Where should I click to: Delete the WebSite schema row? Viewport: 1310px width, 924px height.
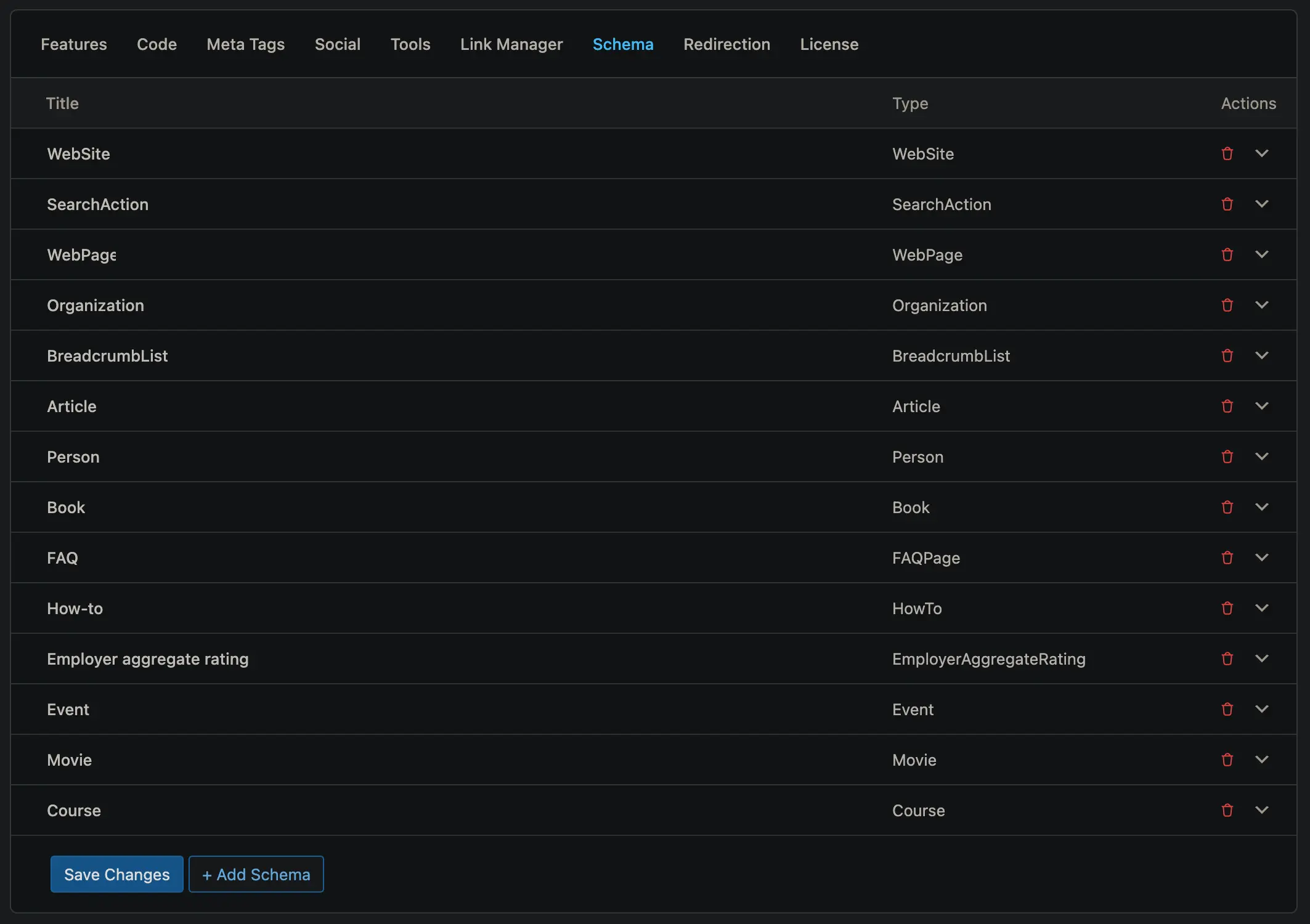(1227, 153)
